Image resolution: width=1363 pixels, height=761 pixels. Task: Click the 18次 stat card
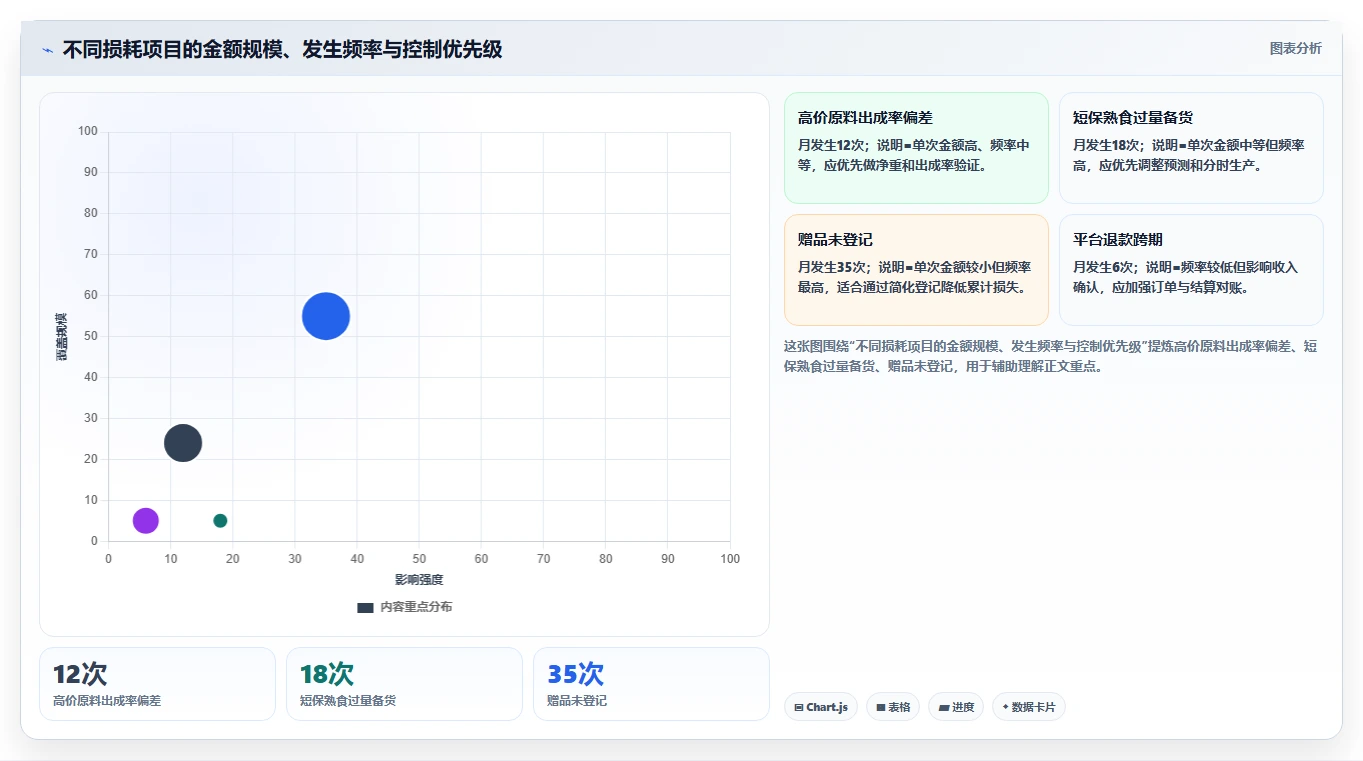click(404, 684)
